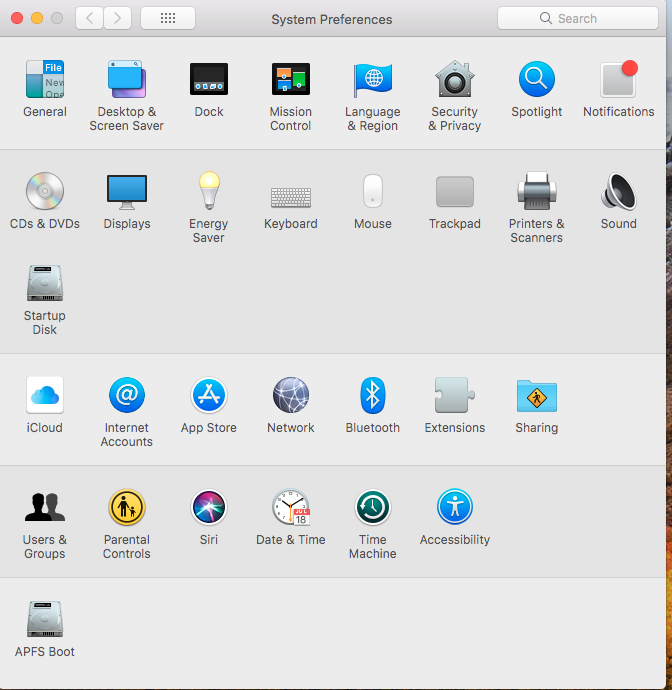Close the System Preferences window
Image resolution: width=672 pixels, height=690 pixels.
click(17, 18)
